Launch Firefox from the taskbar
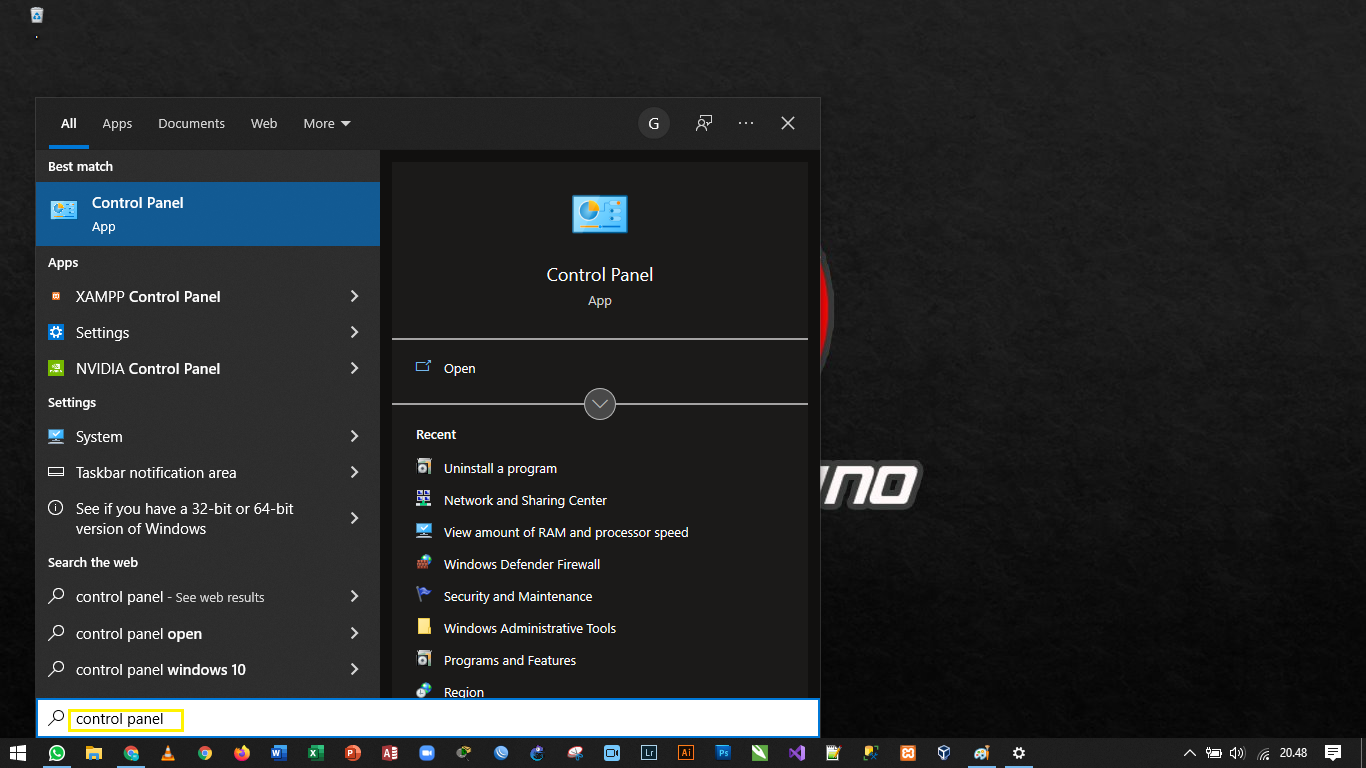1366x768 pixels. click(242, 753)
